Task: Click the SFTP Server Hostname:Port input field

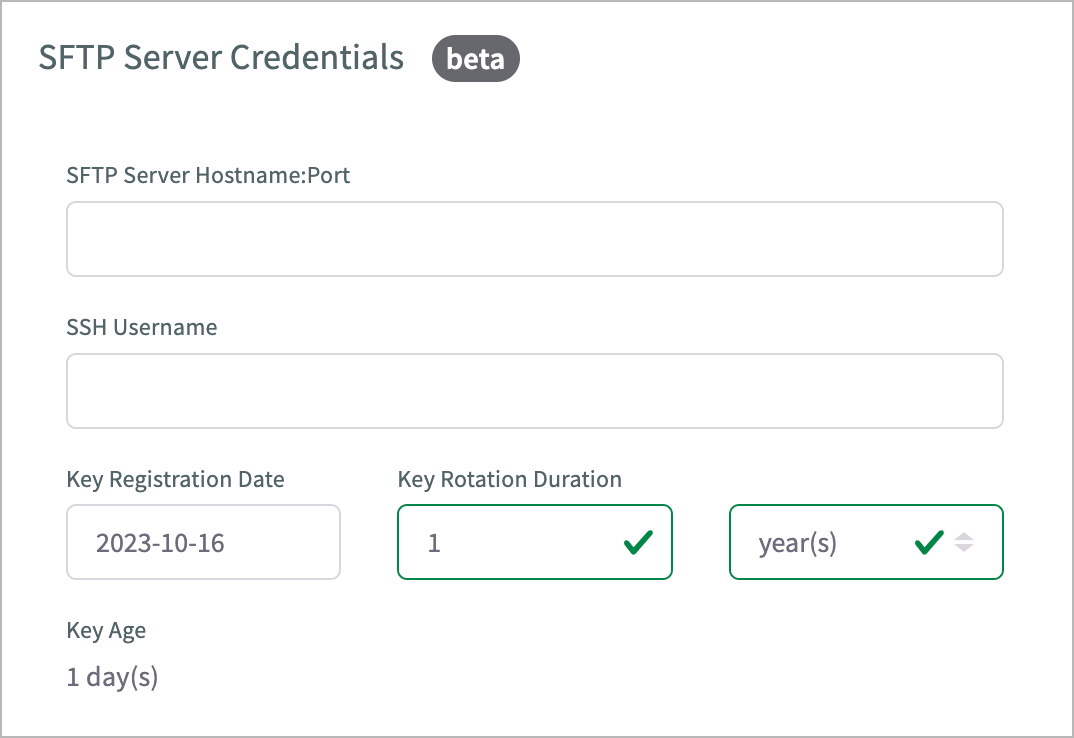Action: pos(535,238)
